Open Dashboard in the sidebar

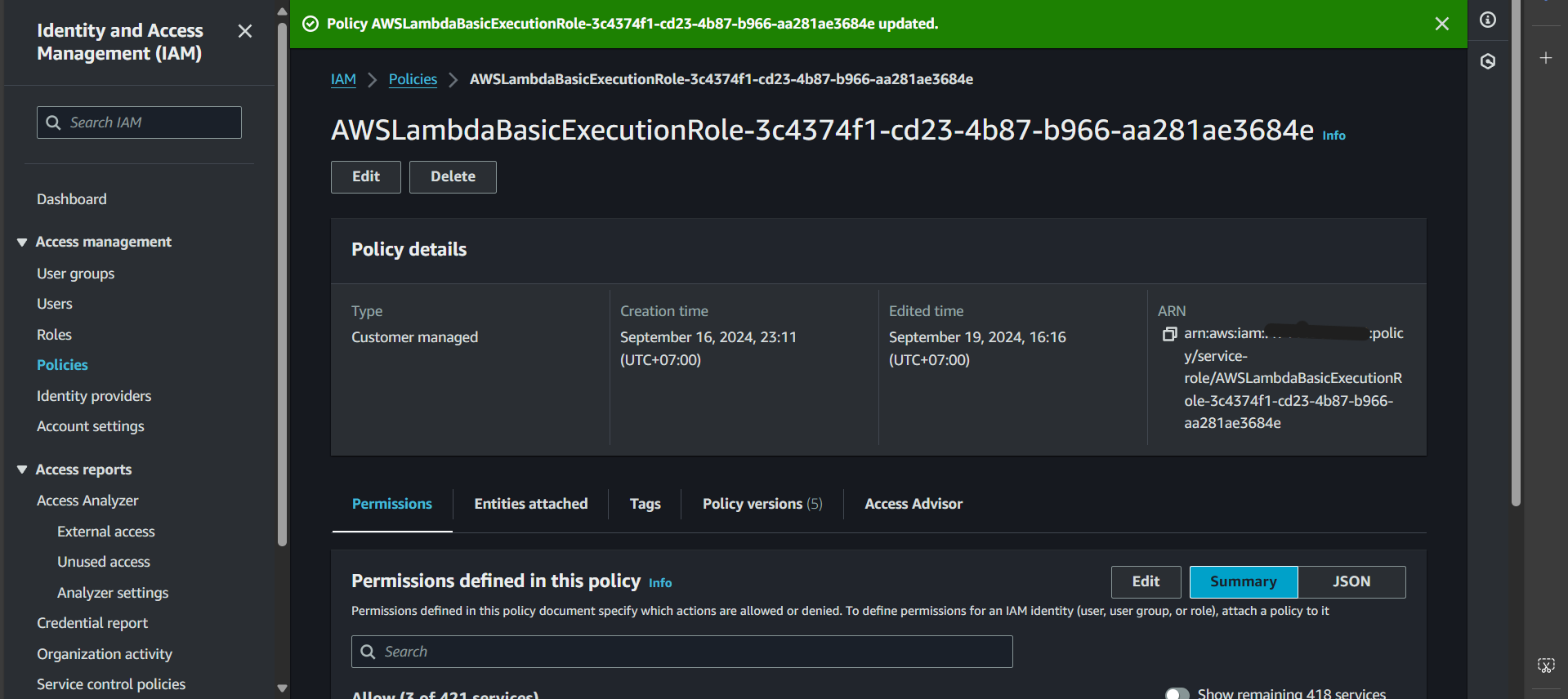pos(72,199)
